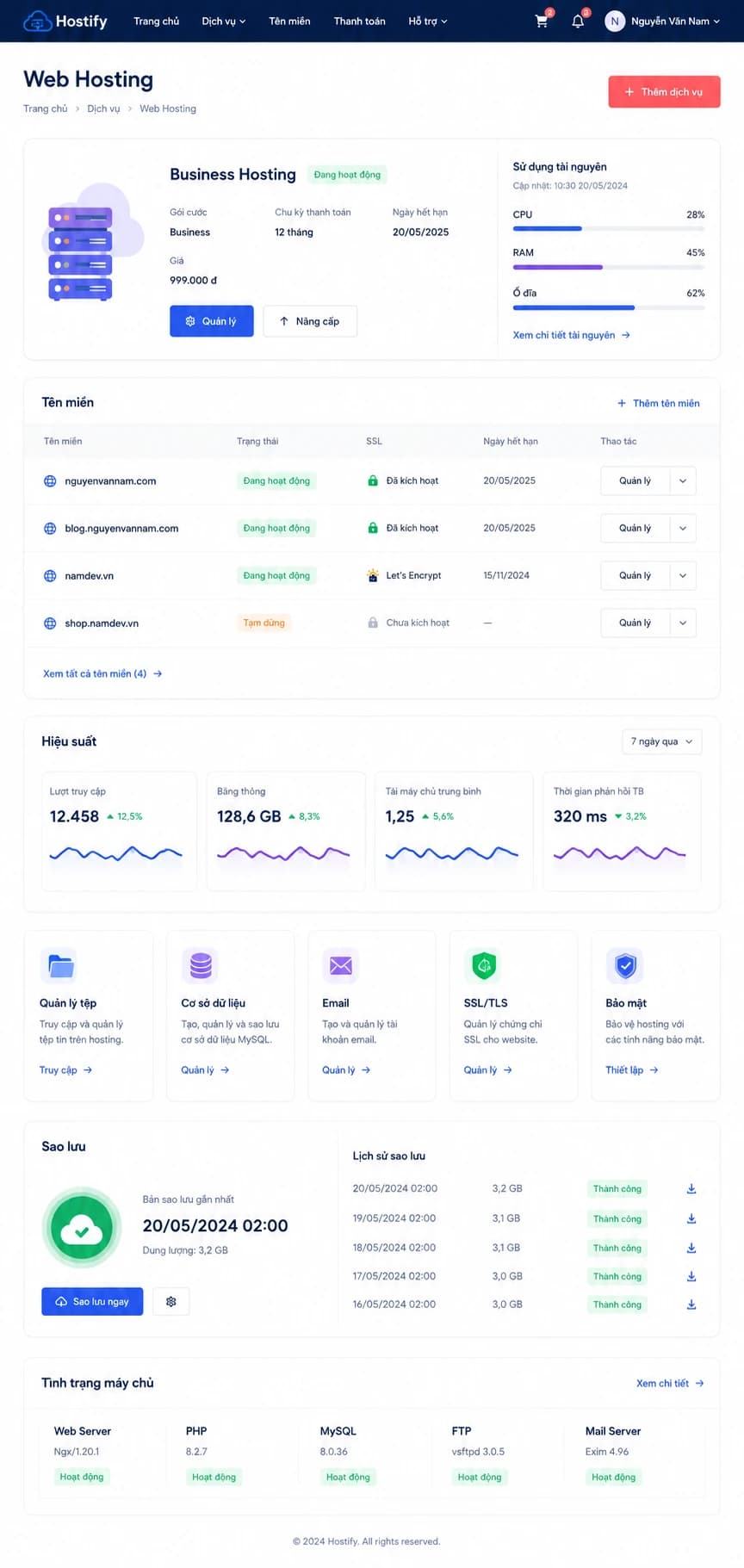The height and width of the screenshot is (1568, 744).
Task: Open Quản lý link under Email card
Action: pos(346,1069)
